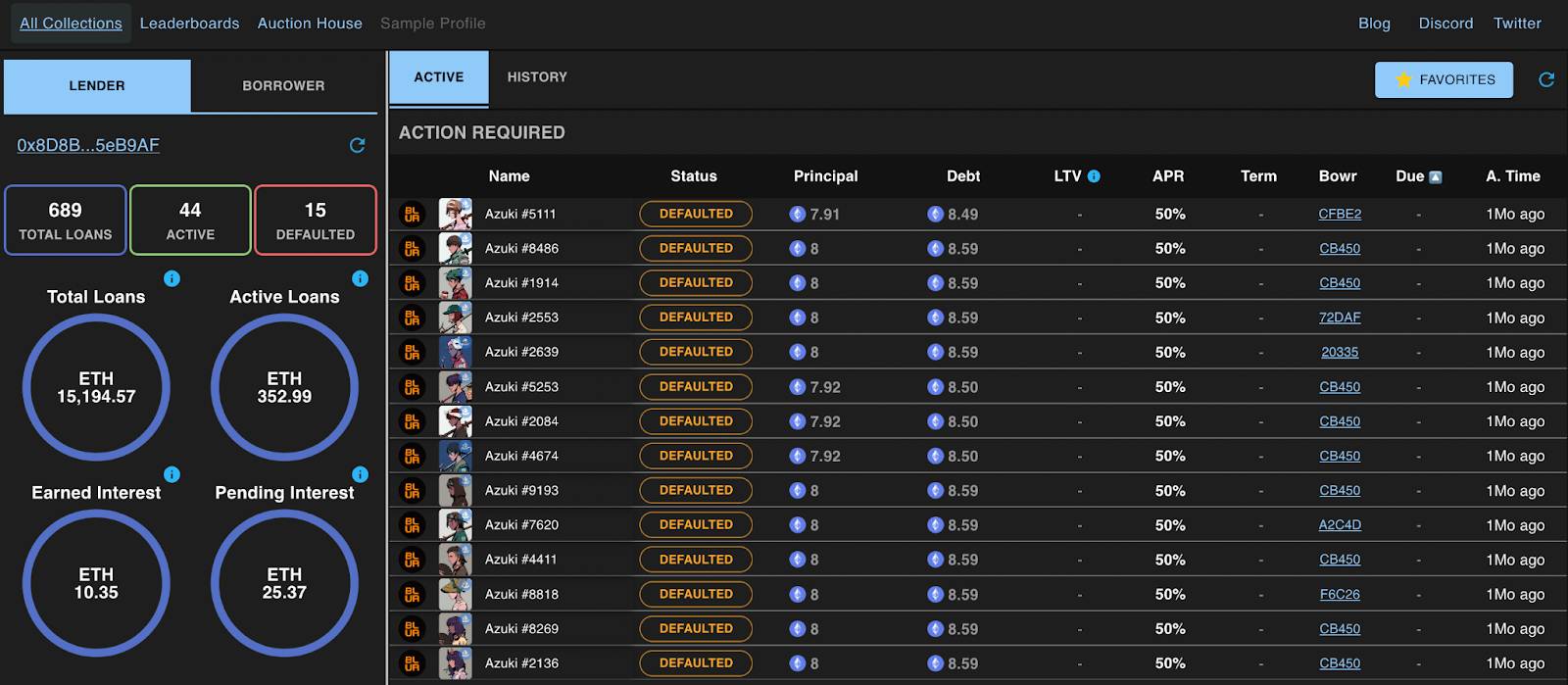Open the Earned Interest info icon
1568x685 pixels.
coord(171,474)
